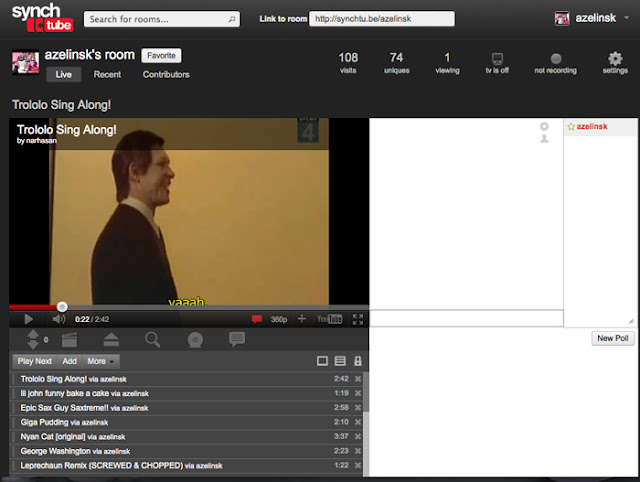Click the Search for rooms field
Viewport: 640px width, 482px height.
tap(162, 19)
